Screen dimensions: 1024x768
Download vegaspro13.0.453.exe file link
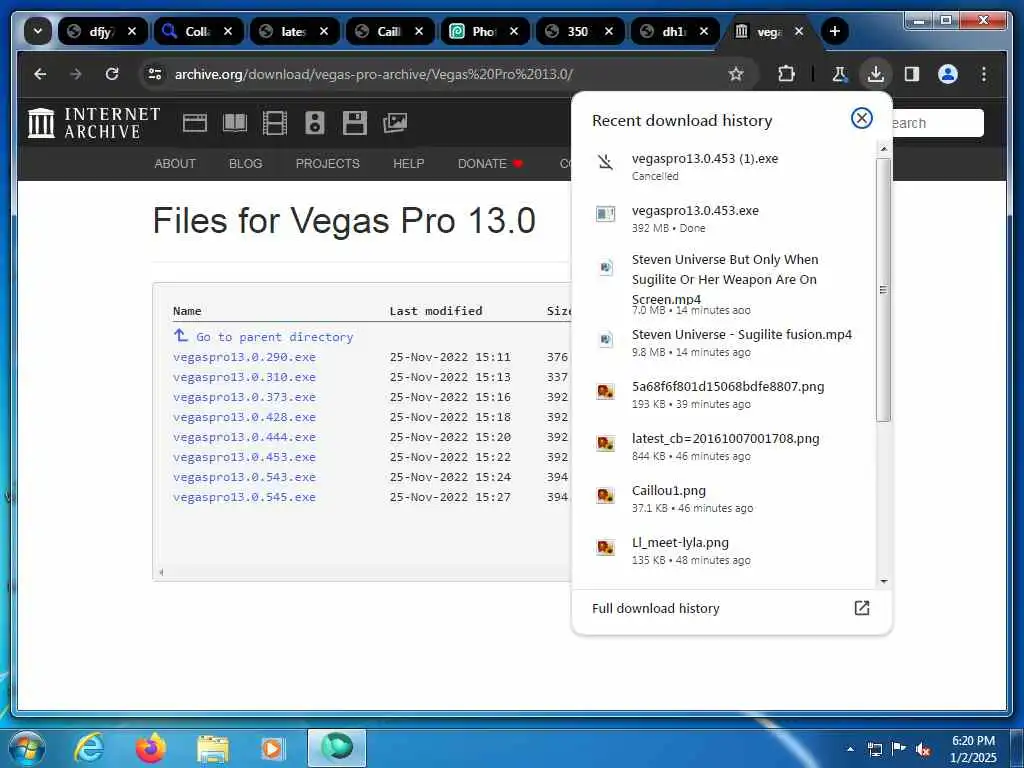coord(244,457)
